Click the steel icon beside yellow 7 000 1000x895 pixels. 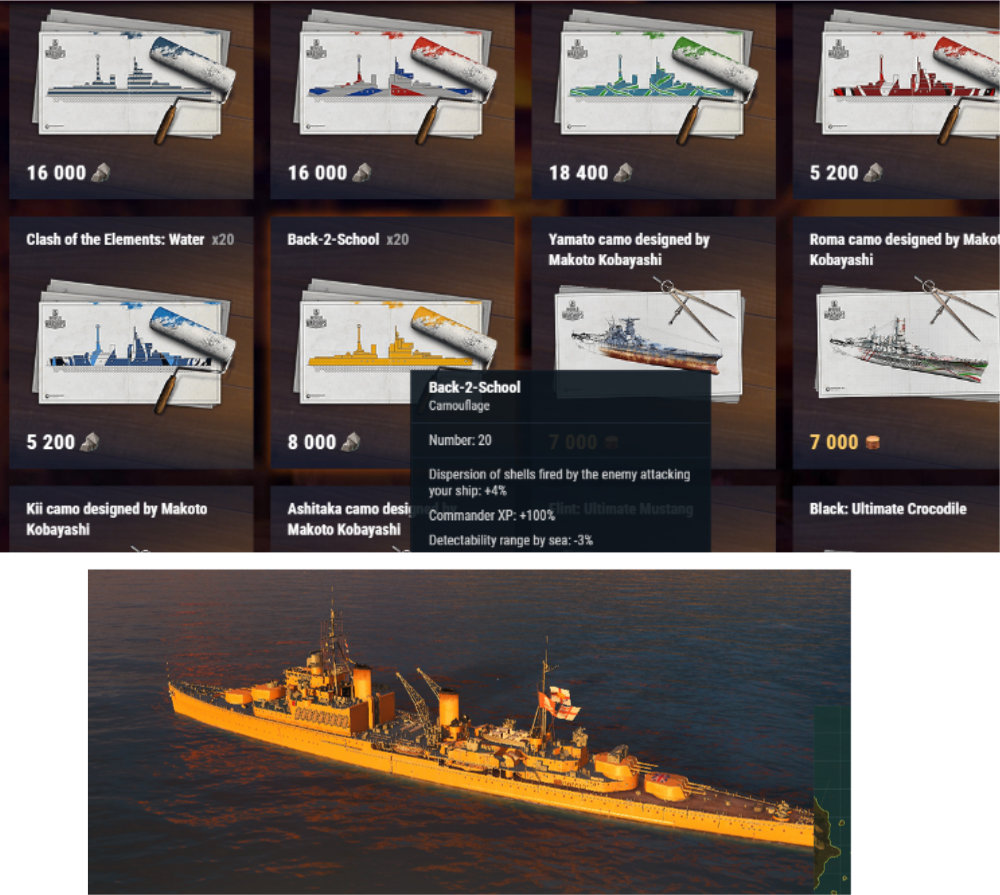coord(873,442)
